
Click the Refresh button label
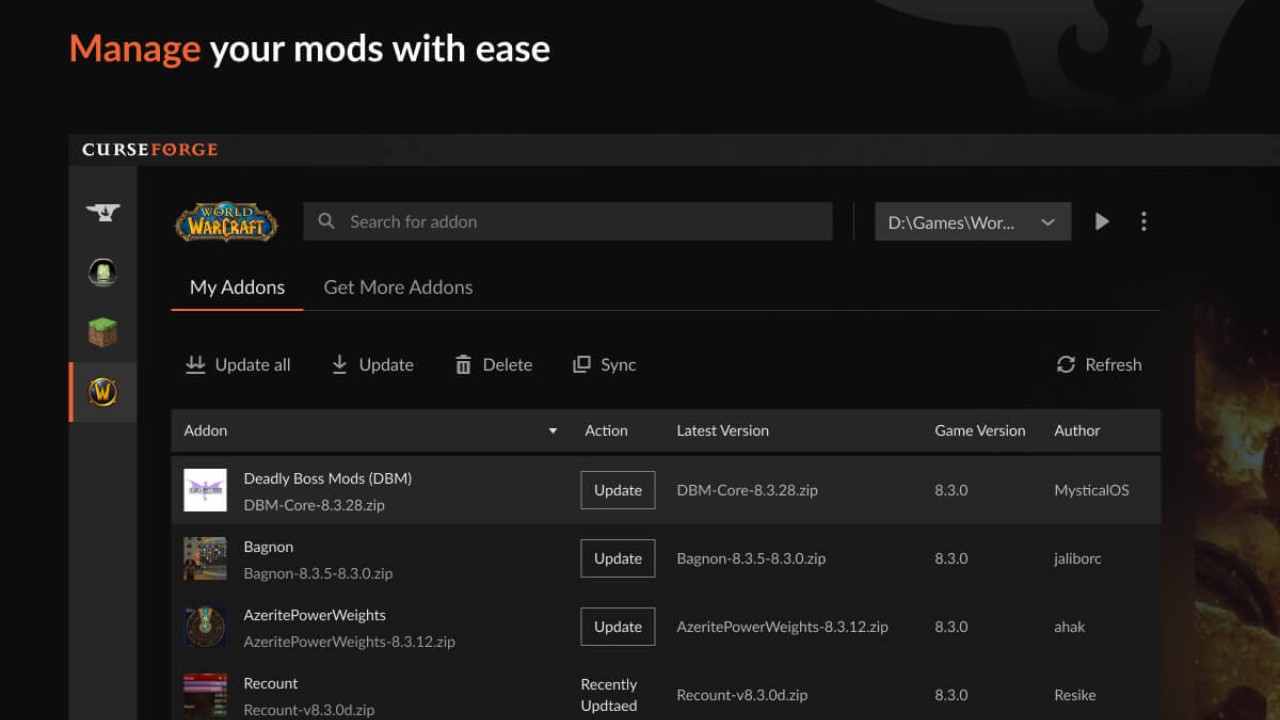pos(1113,365)
